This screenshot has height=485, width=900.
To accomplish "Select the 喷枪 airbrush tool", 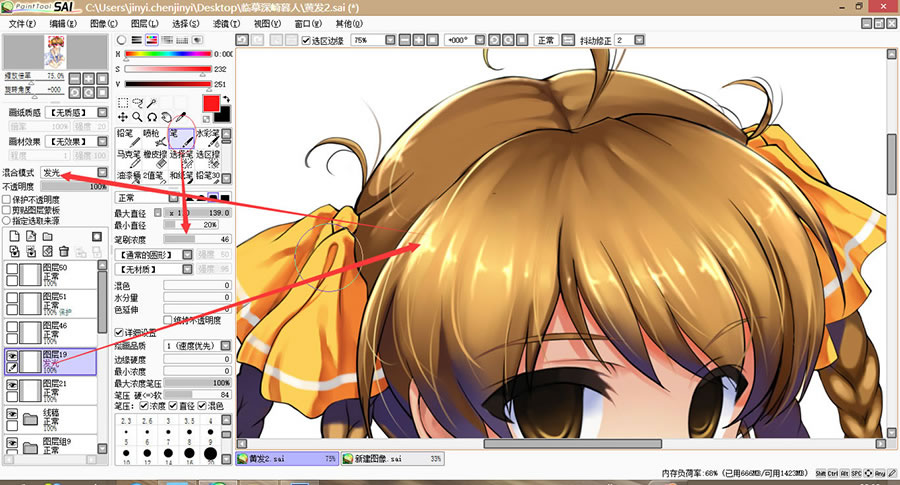I will pos(153,138).
